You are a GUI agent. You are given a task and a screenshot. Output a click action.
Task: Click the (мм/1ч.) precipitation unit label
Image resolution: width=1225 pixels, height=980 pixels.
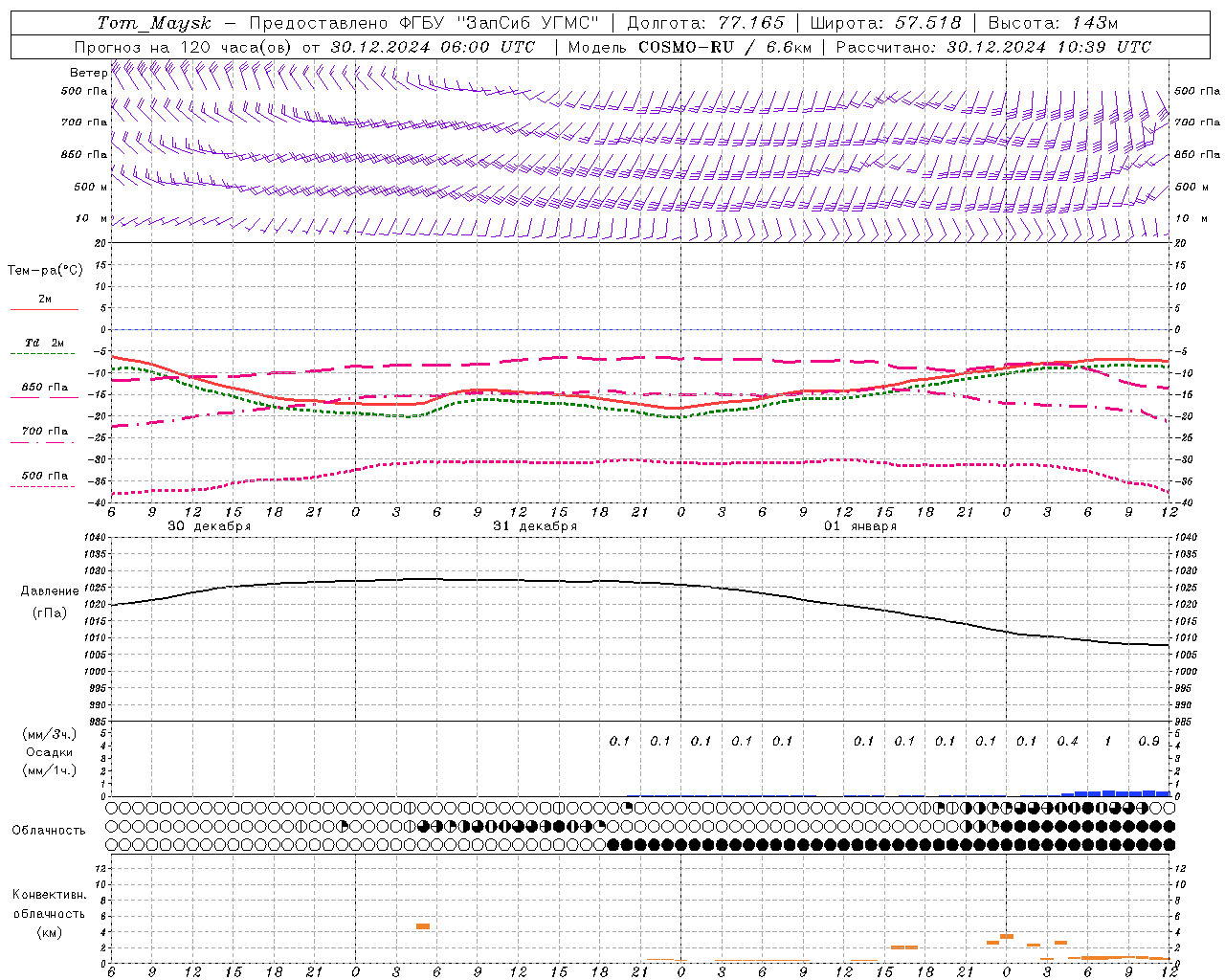pyautogui.click(x=50, y=769)
